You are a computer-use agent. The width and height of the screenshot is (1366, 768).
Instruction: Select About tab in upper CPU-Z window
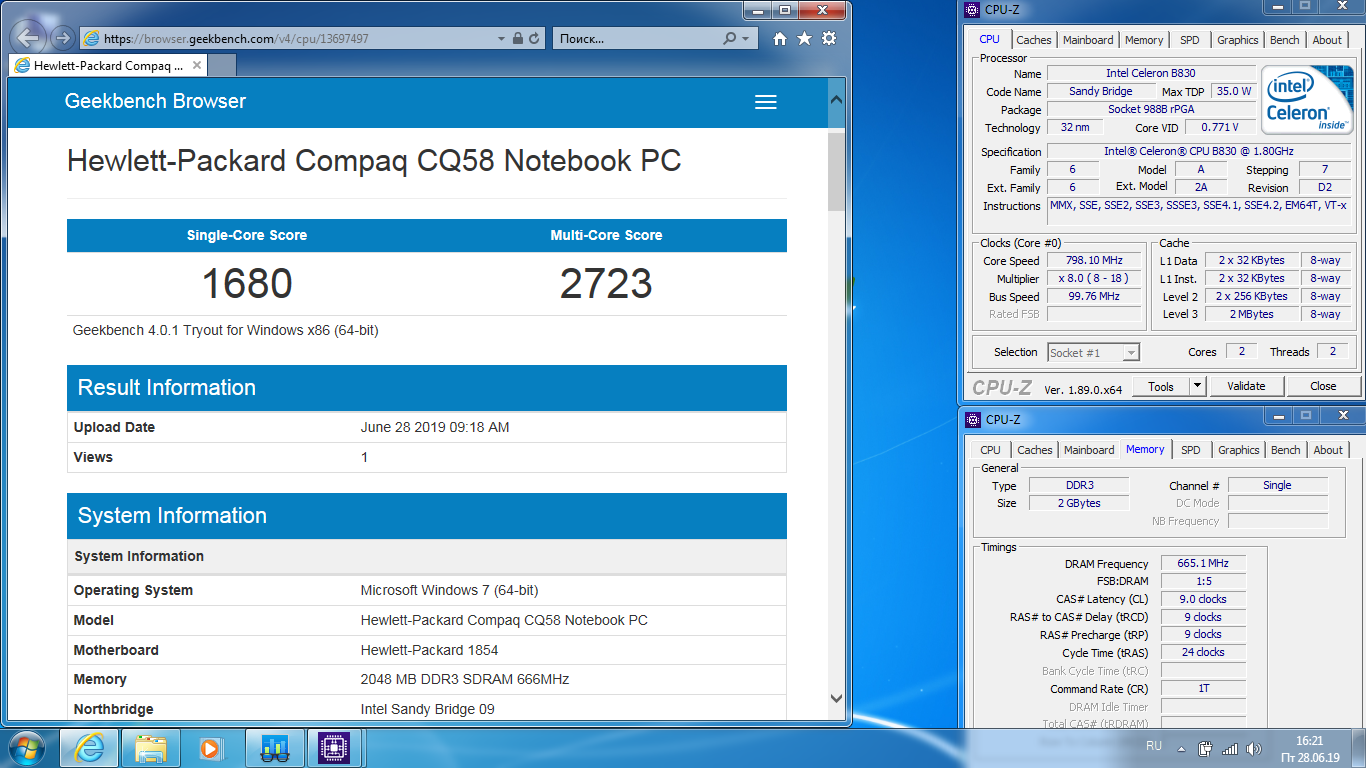(x=1328, y=40)
